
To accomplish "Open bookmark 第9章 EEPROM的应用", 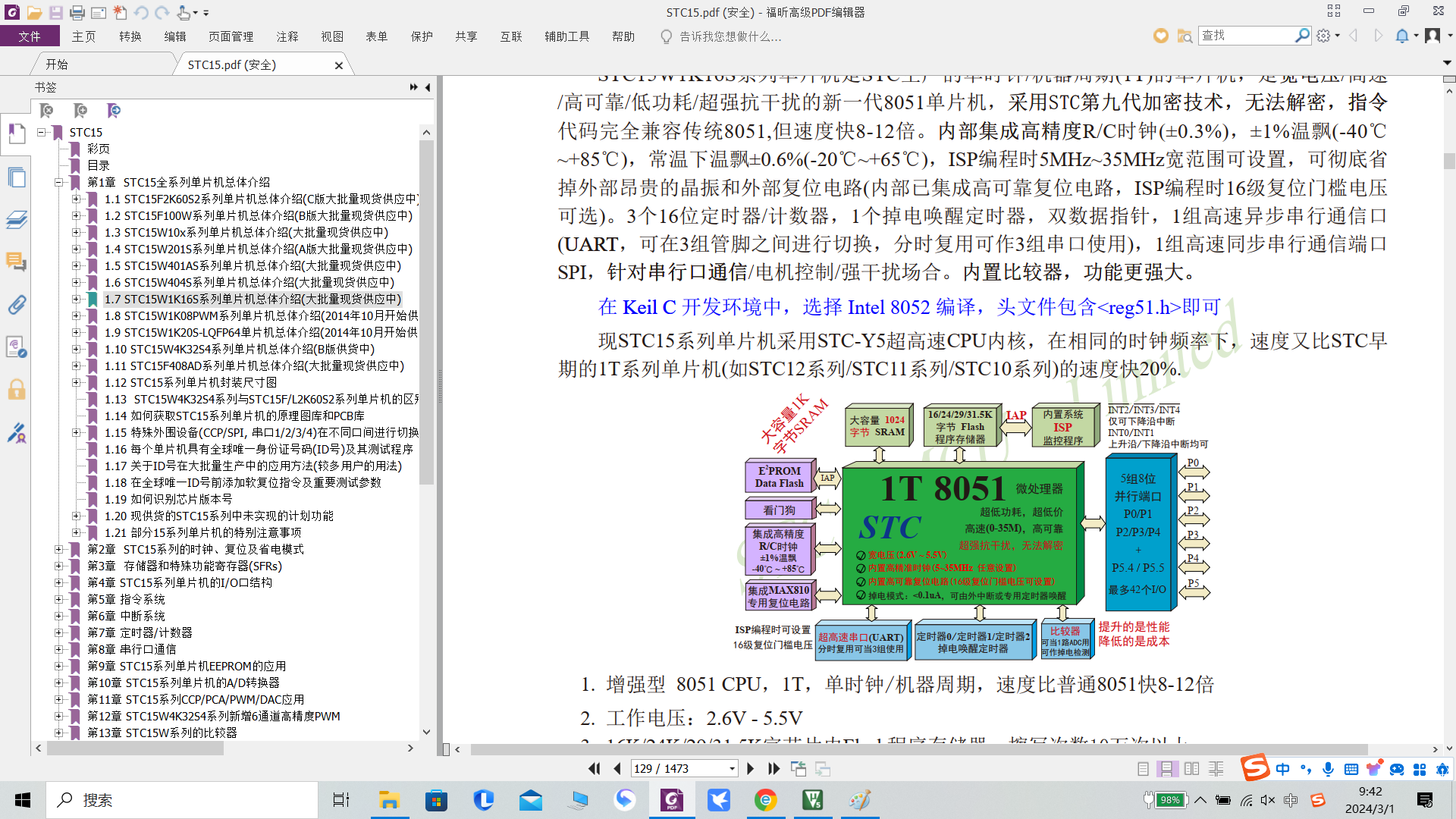I will (x=187, y=666).
